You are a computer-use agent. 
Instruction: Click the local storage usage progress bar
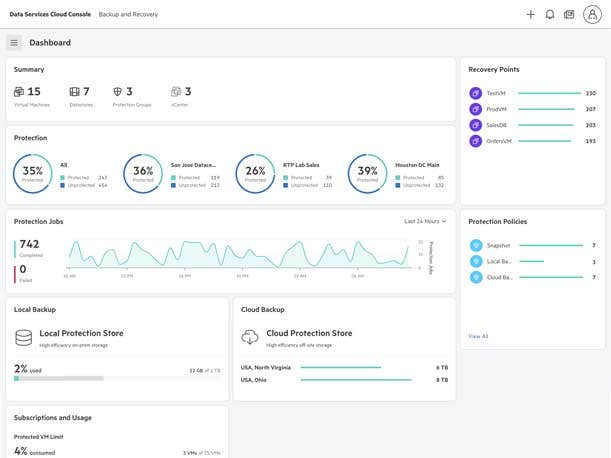point(58,378)
